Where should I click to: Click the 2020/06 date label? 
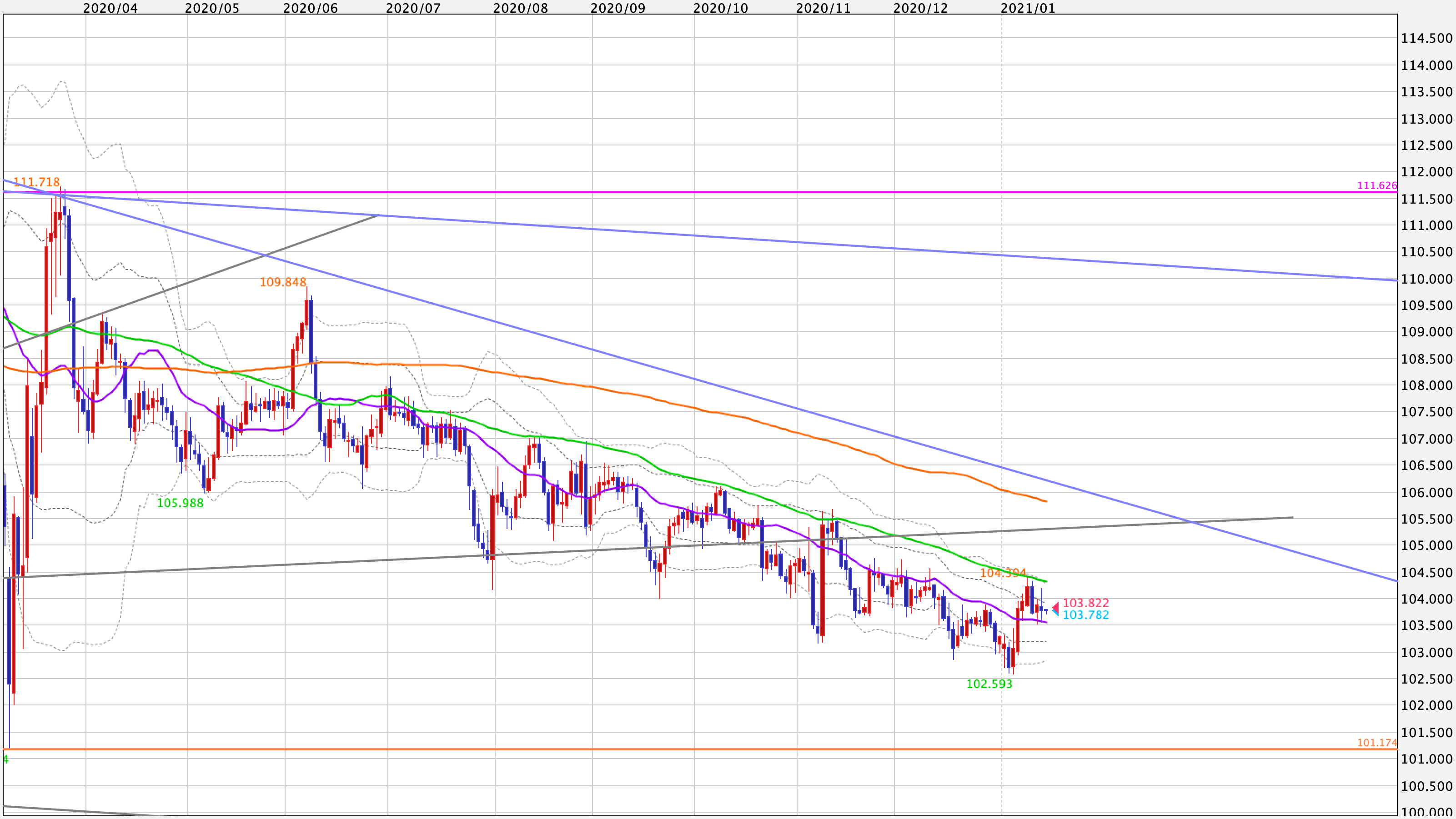[x=310, y=8]
